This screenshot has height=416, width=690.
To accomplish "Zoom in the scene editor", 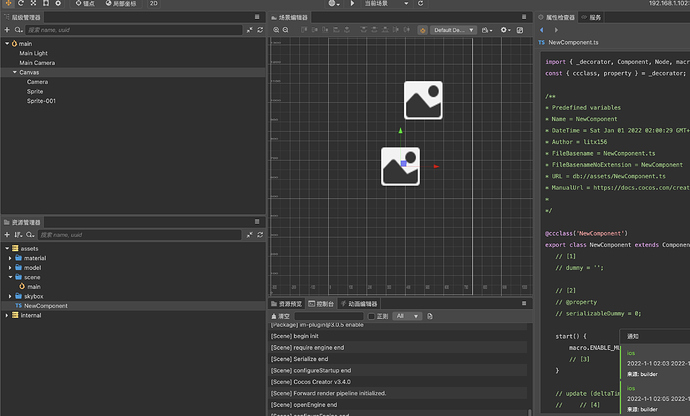I will [x=276, y=30].
